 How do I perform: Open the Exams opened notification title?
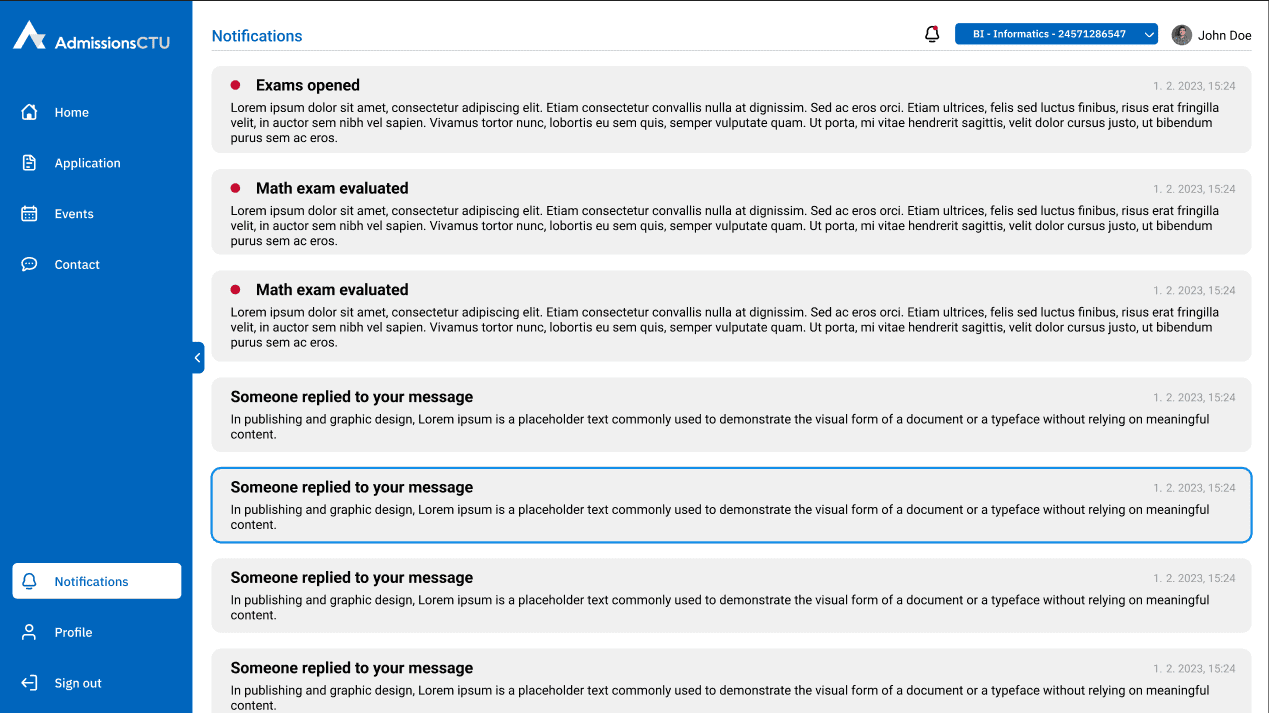(307, 85)
